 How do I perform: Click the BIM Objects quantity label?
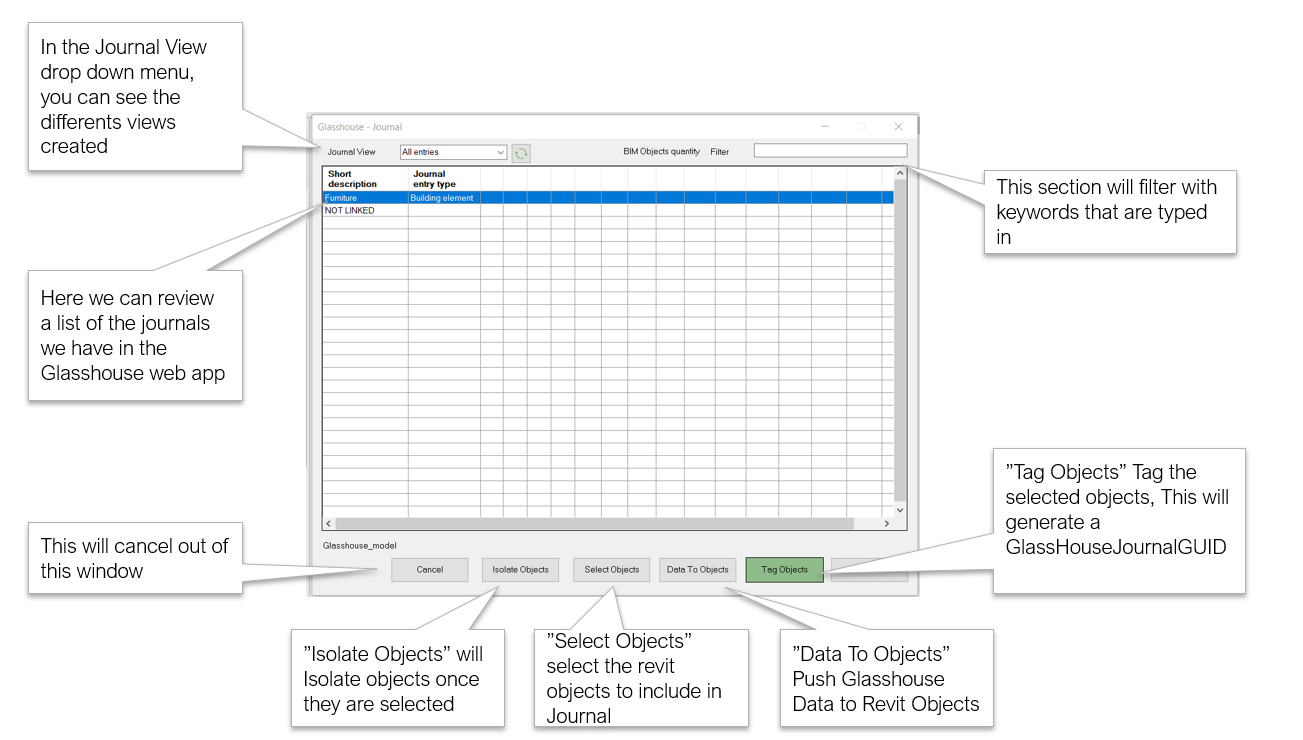pos(661,152)
